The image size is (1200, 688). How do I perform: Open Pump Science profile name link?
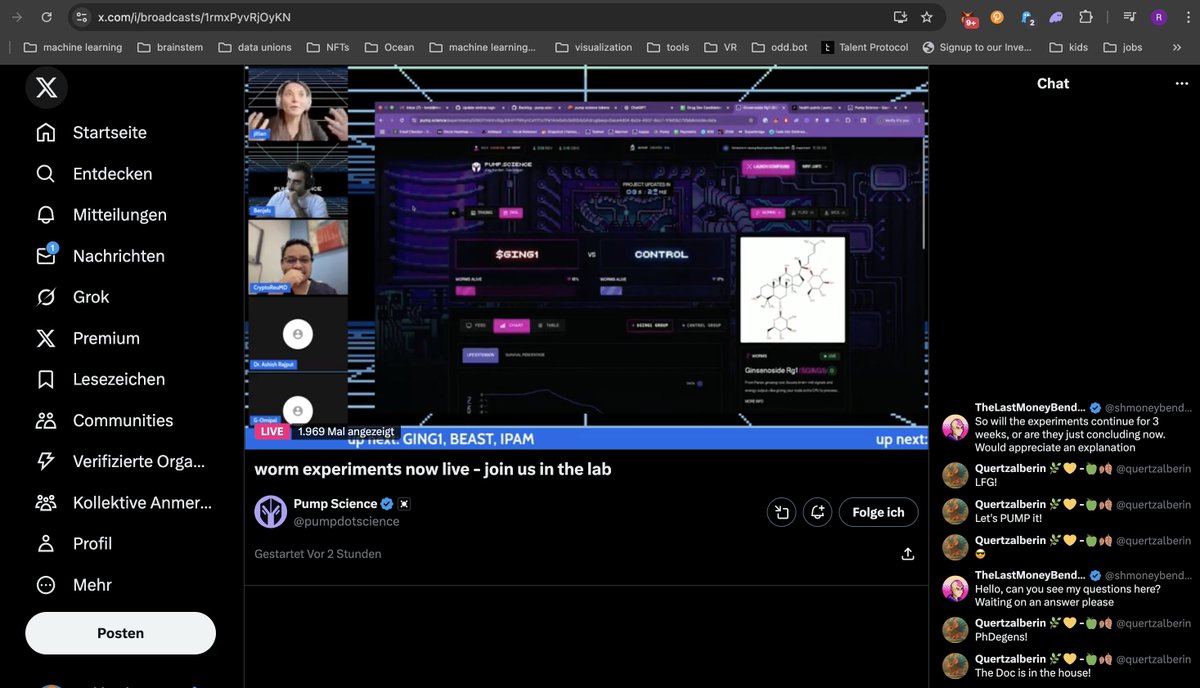pyautogui.click(x=336, y=504)
